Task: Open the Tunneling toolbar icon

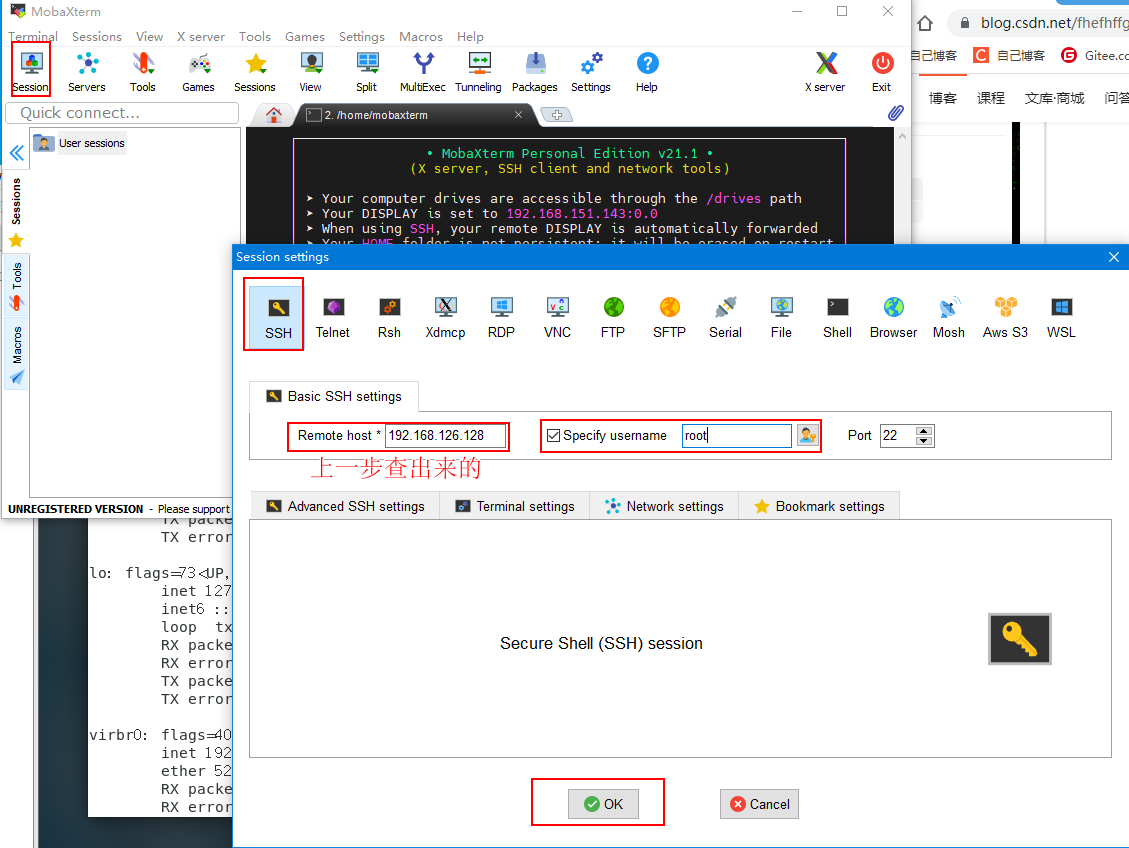Action: click(478, 71)
